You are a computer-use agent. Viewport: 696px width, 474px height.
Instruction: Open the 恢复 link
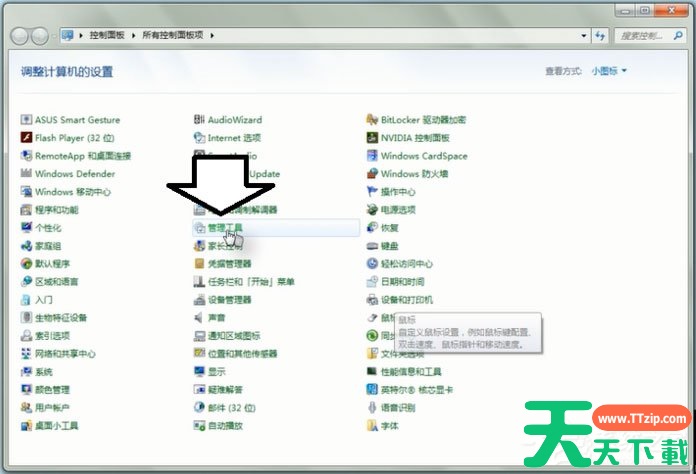click(x=390, y=228)
